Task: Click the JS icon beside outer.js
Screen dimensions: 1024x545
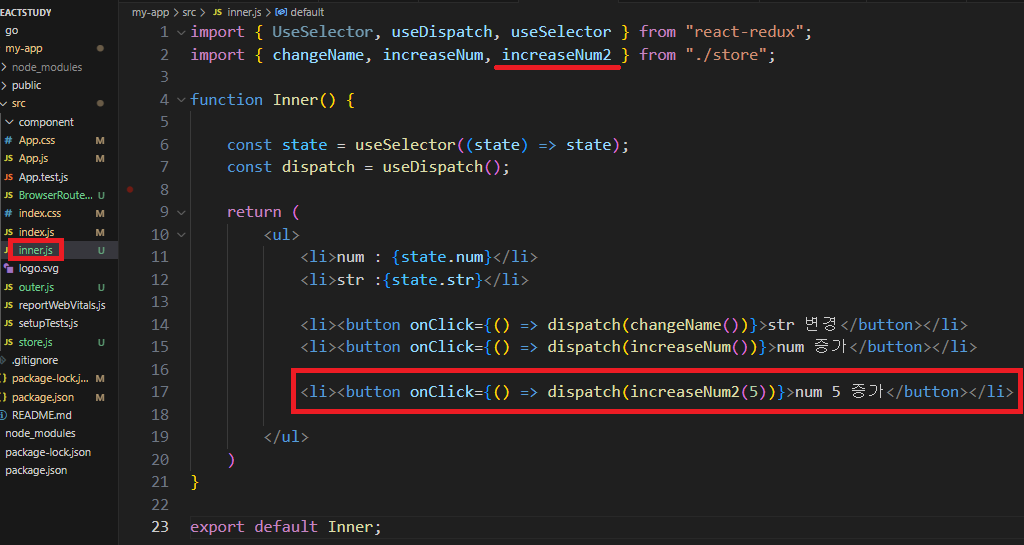Action: tap(8, 287)
